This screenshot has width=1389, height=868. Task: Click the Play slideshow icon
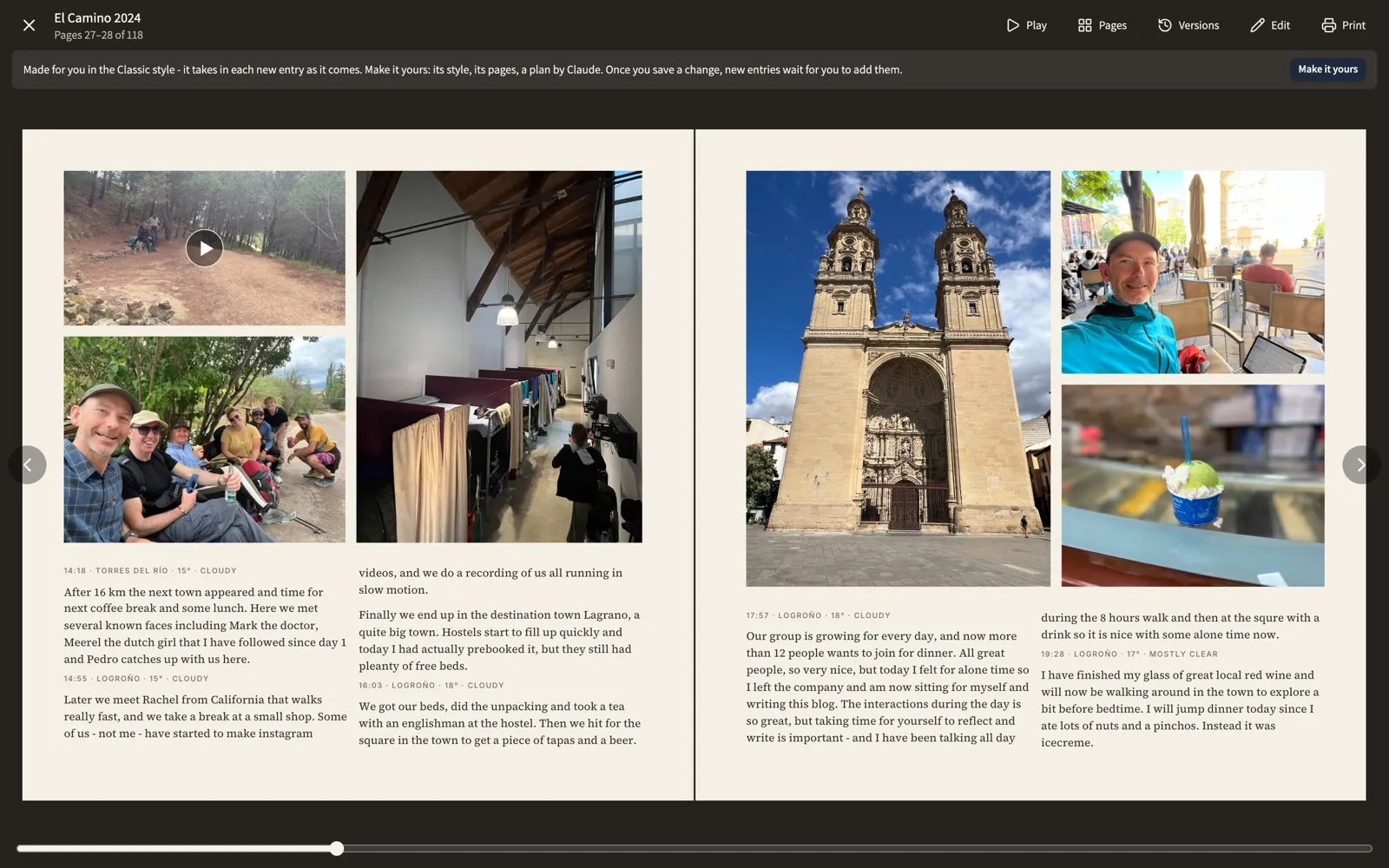[x=1012, y=25]
